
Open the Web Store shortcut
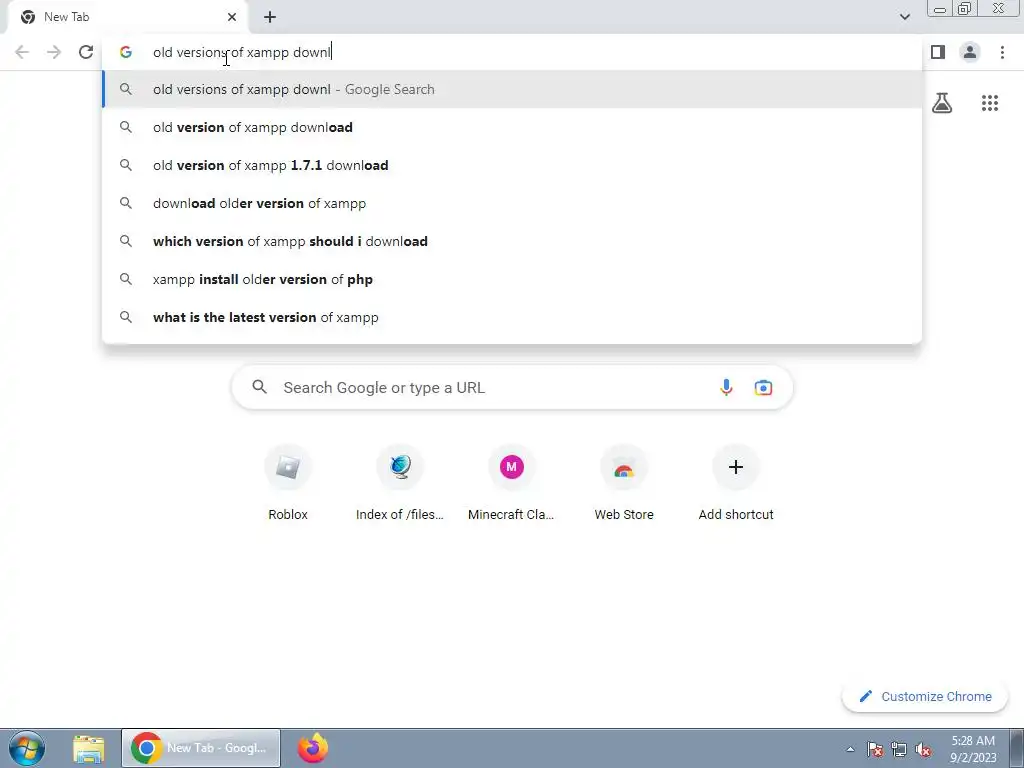(x=624, y=483)
